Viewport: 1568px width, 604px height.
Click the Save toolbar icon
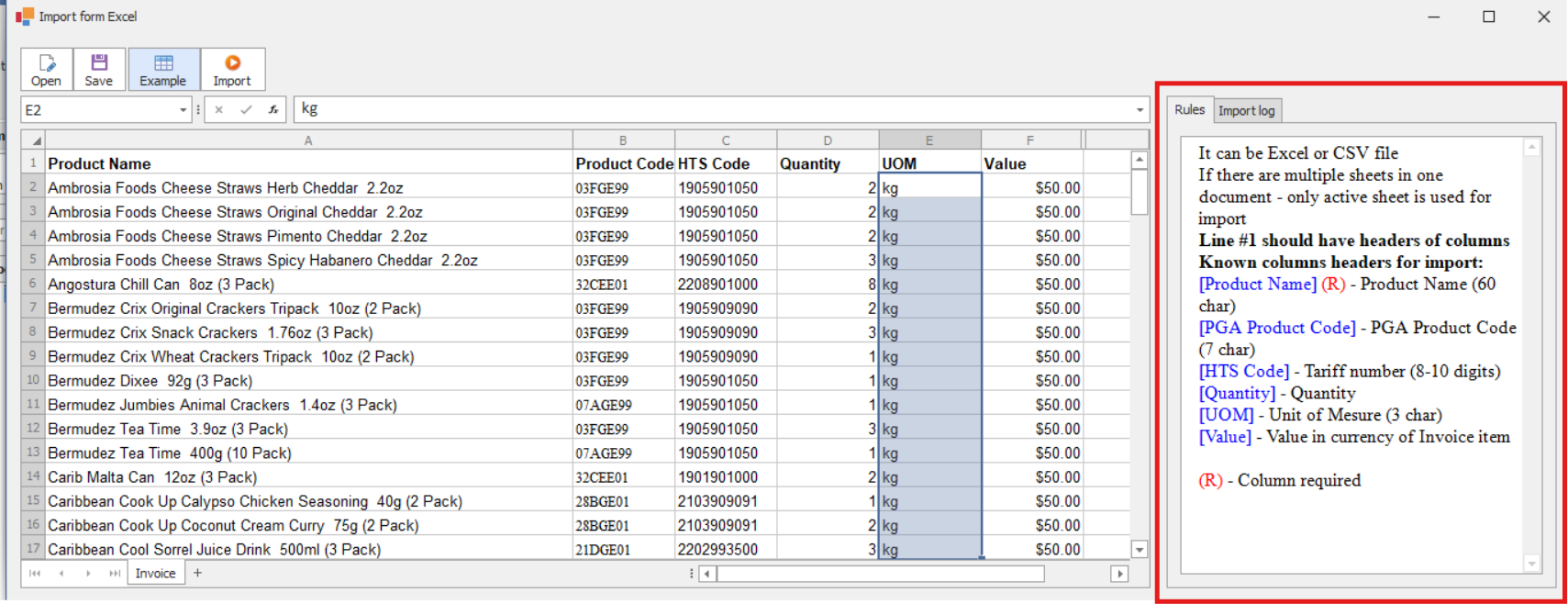[x=99, y=70]
